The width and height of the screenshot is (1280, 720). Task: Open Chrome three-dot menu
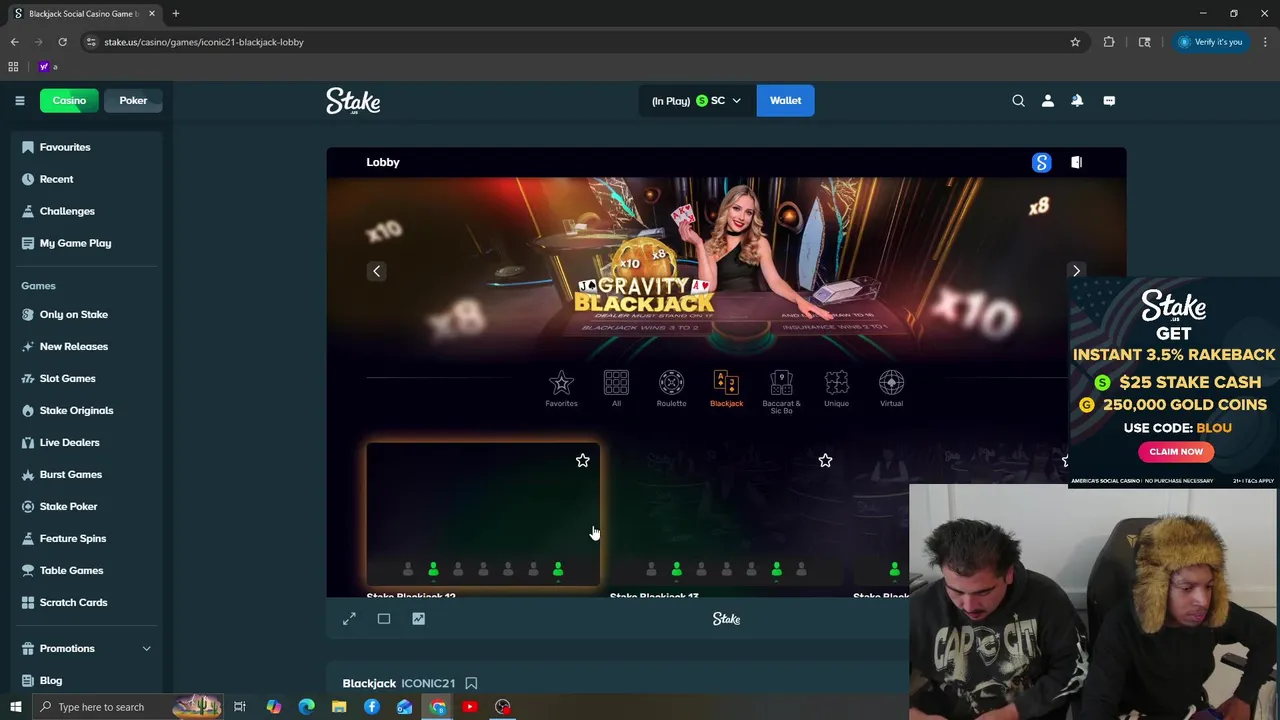tap(1265, 42)
